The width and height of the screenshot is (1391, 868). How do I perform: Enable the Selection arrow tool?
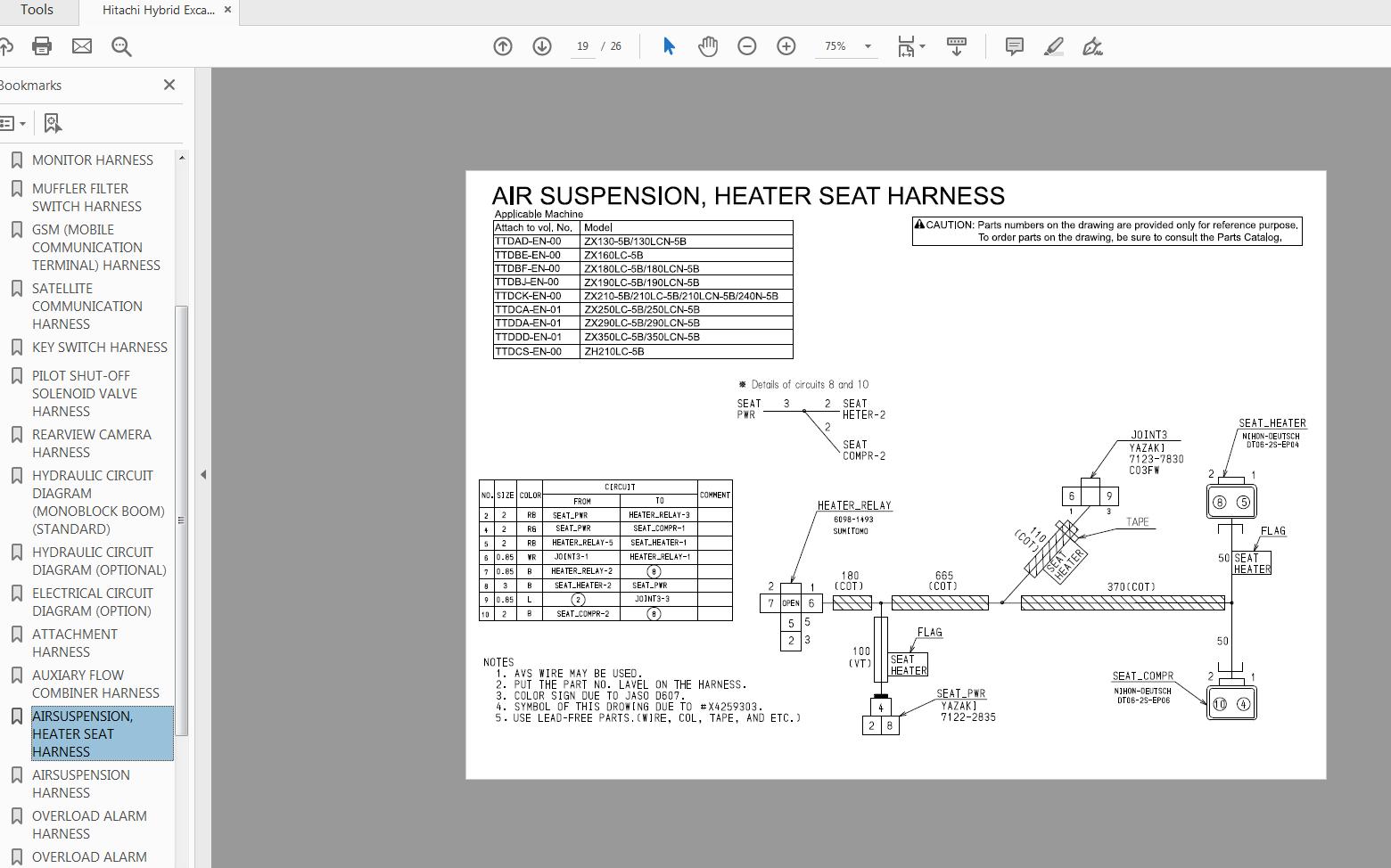(x=667, y=45)
